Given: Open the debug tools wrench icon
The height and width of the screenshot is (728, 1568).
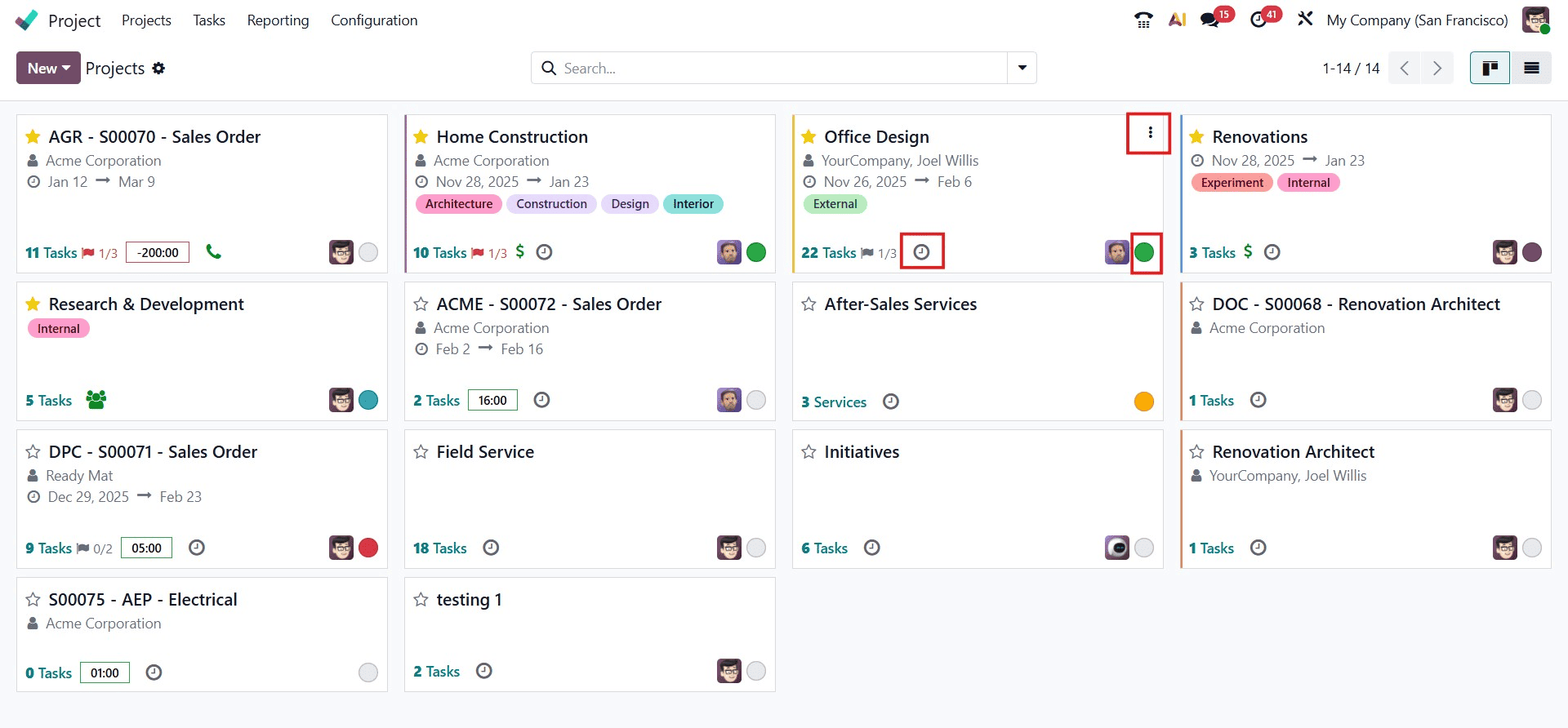Looking at the screenshot, I should (x=1305, y=19).
